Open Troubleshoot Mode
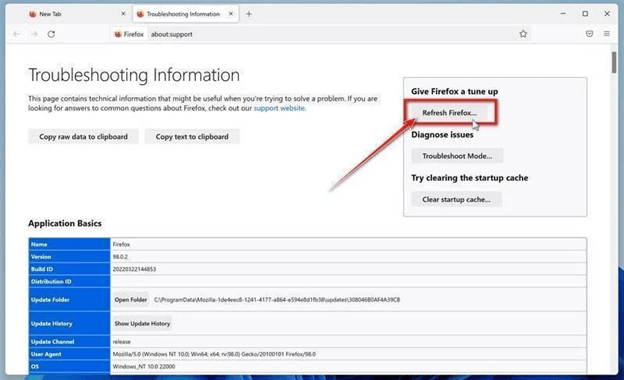This screenshot has height=380, width=624. click(457, 156)
